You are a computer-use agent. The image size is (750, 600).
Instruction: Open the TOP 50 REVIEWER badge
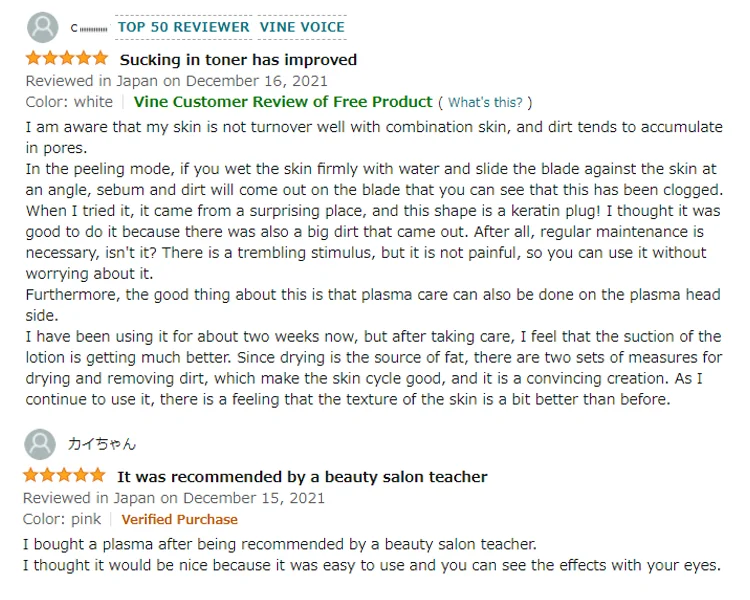pos(184,27)
